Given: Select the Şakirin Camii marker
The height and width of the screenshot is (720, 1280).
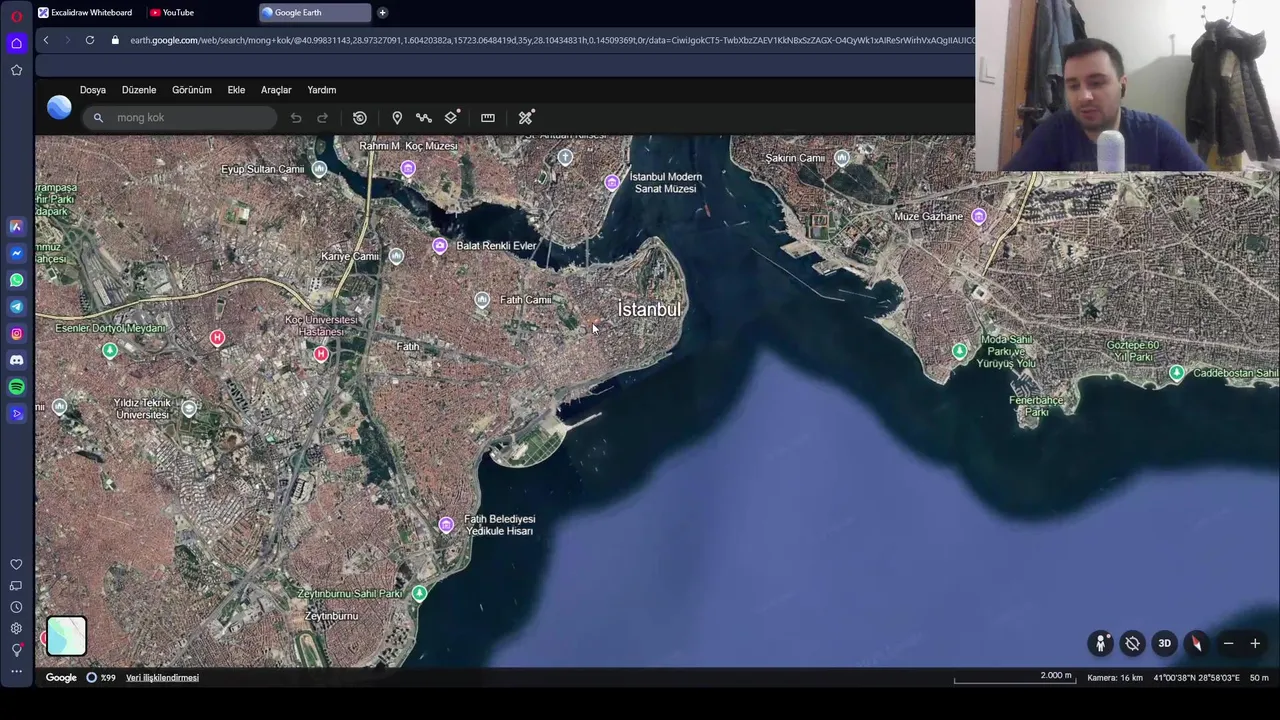Looking at the screenshot, I should click(841, 158).
